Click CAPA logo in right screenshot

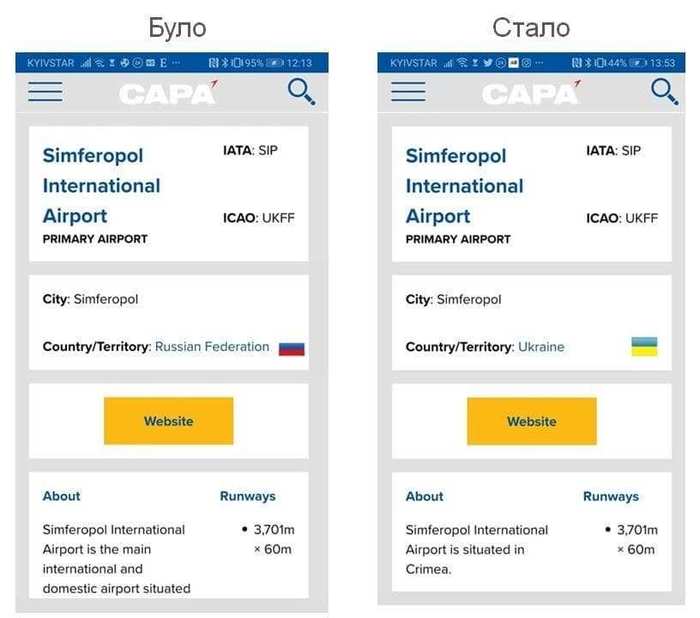(531, 93)
